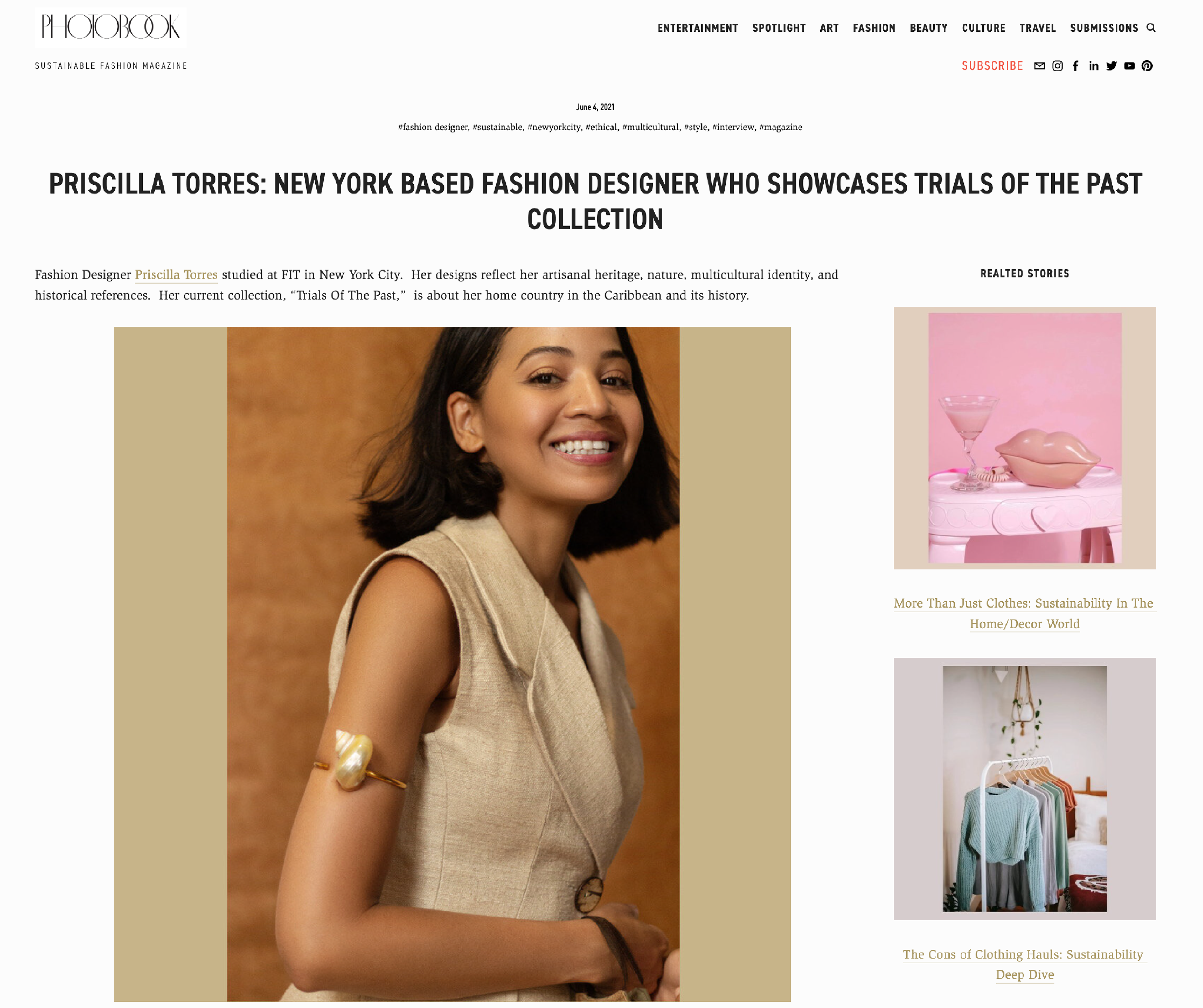Select the Fashion menu item

pyautogui.click(x=874, y=28)
